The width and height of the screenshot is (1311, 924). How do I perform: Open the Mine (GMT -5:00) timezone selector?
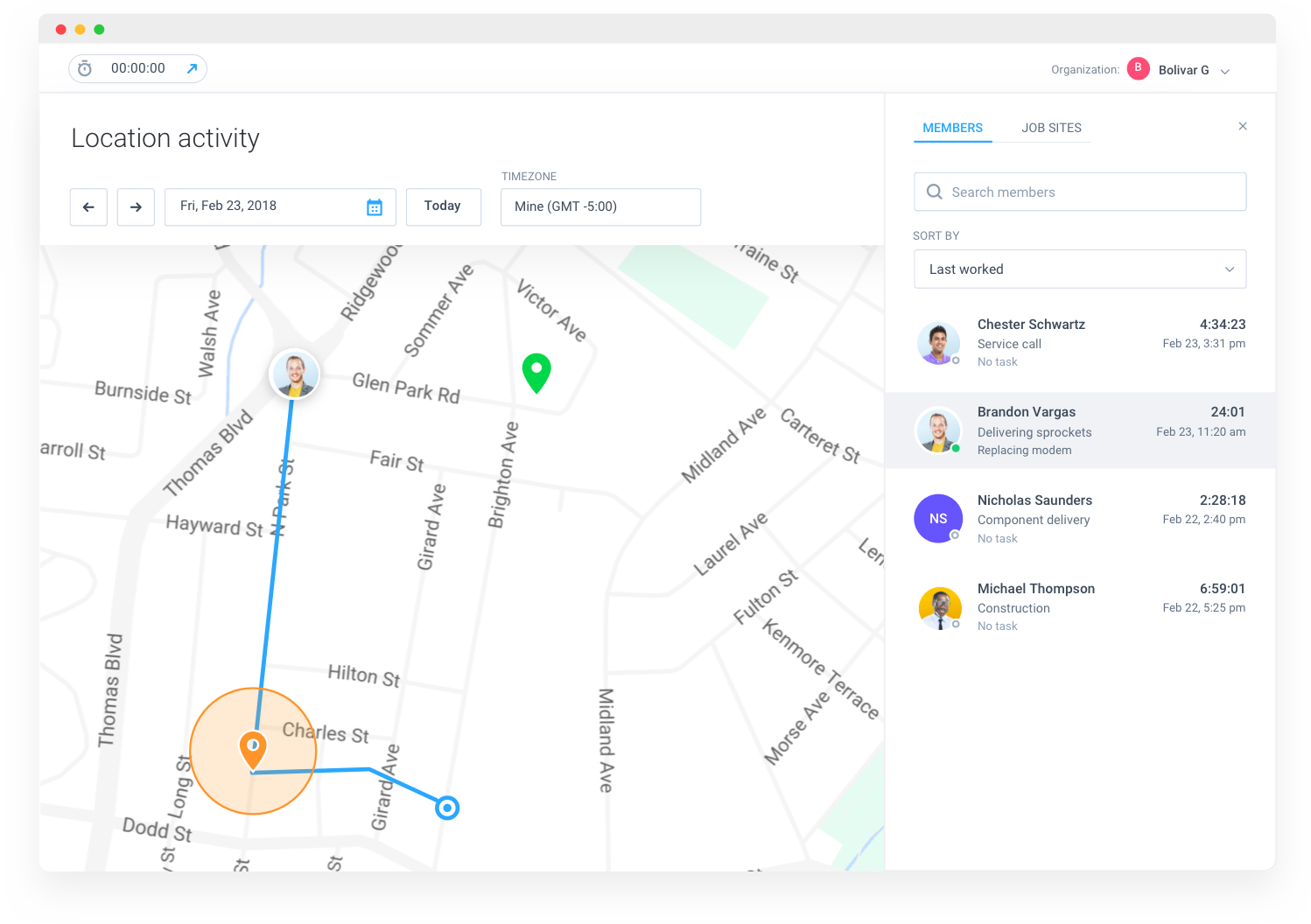pos(600,207)
